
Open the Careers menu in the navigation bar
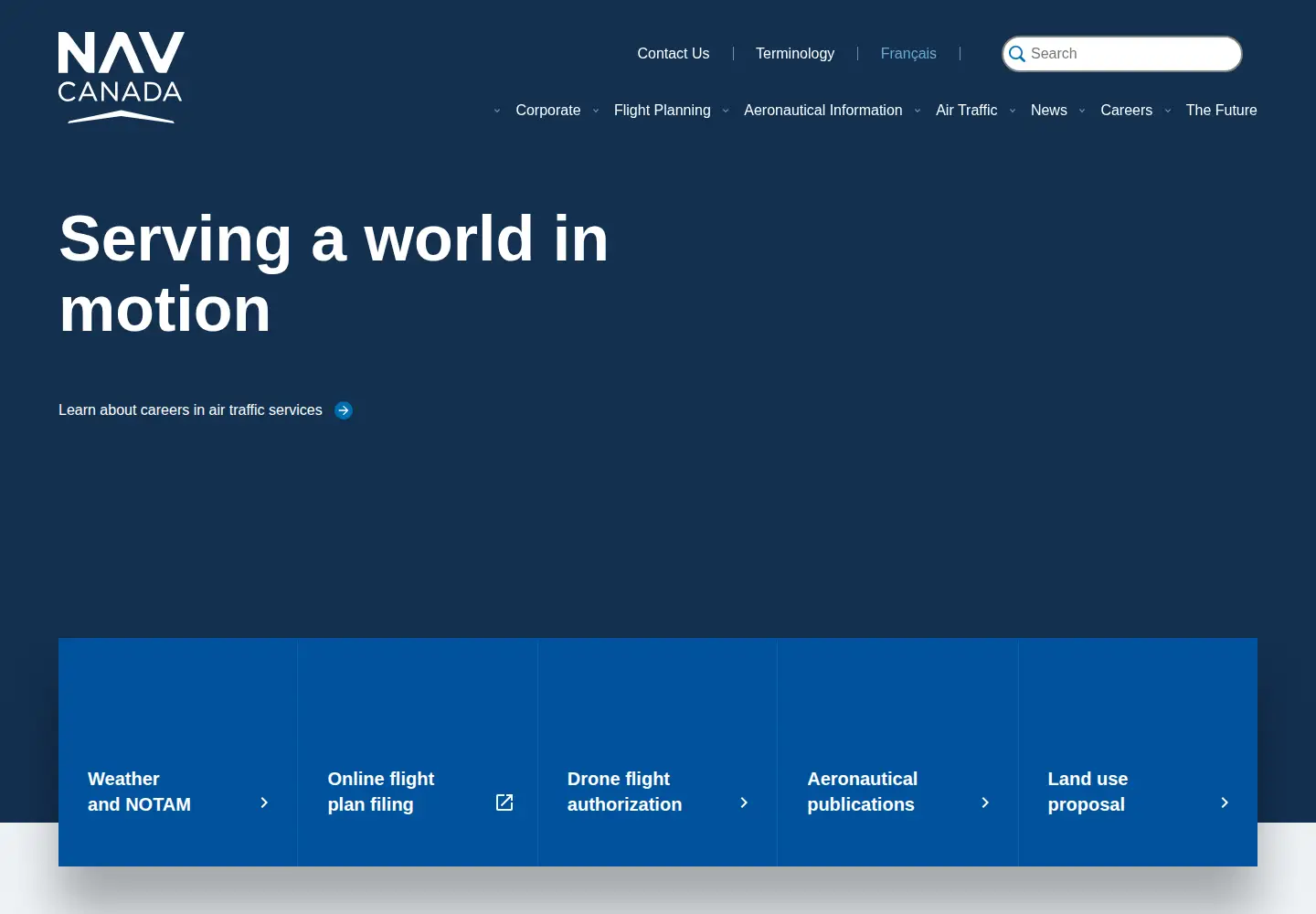coord(1127,110)
